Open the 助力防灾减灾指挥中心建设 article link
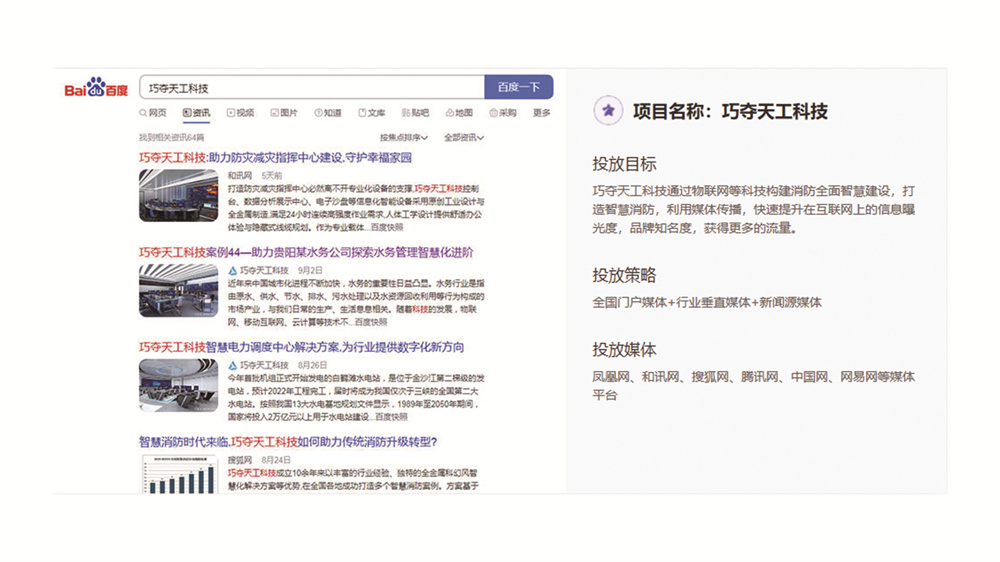The image size is (1000, 562). [275, 157]
